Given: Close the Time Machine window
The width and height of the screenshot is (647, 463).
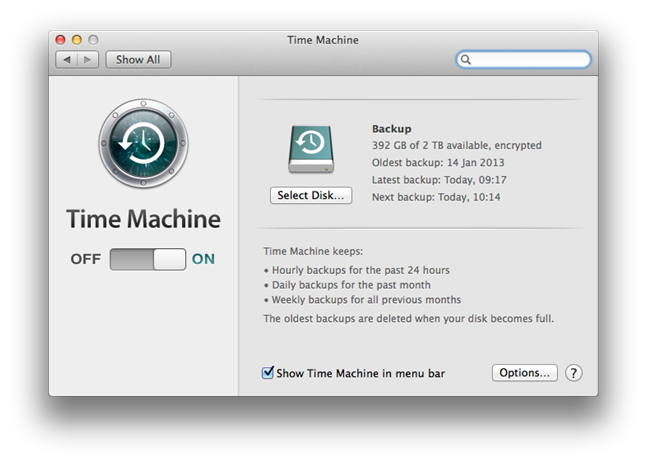Looking at the screenshot, I should pyautogui.click(x=61, y=40).
